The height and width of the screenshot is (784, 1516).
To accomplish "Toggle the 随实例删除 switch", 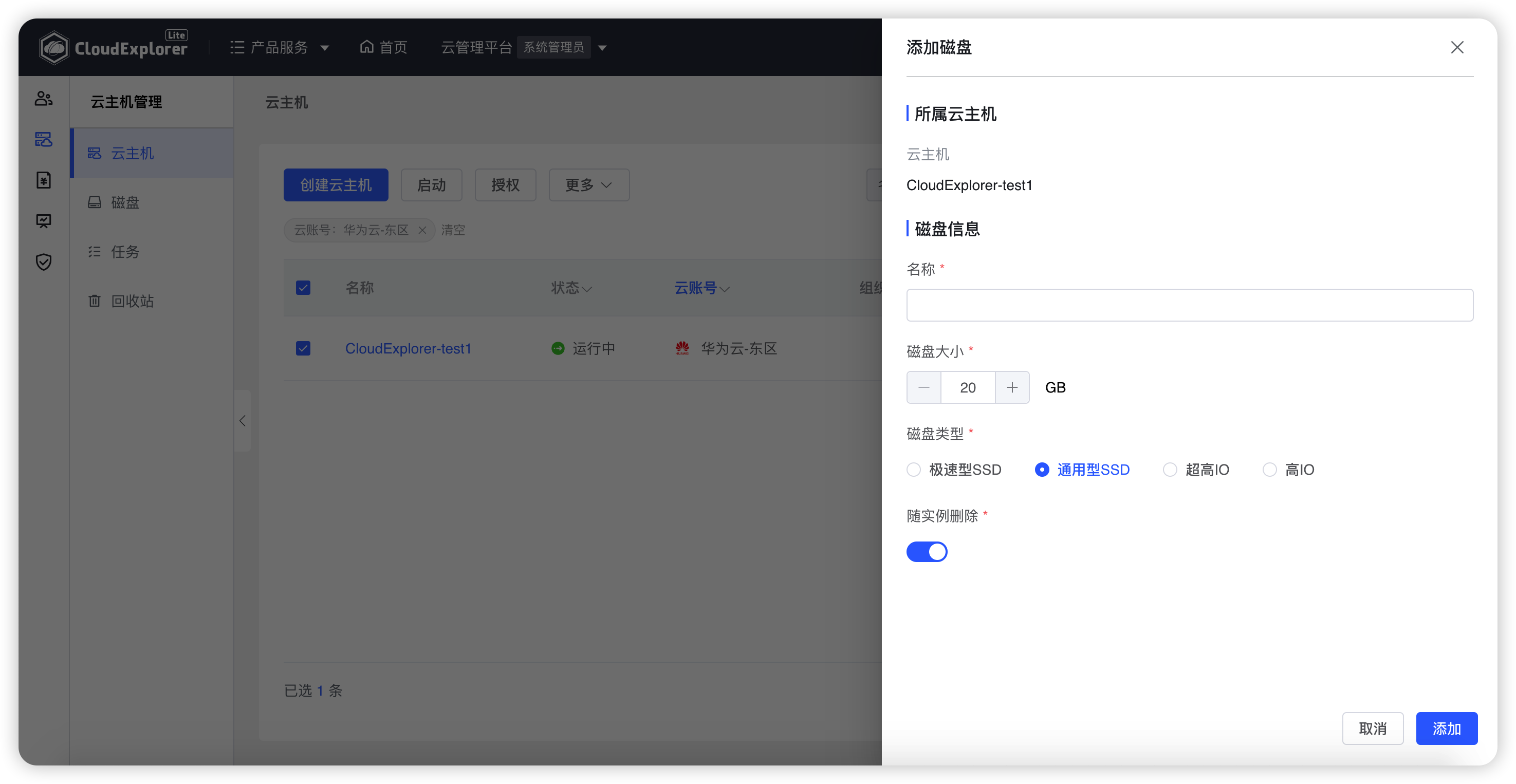I will (x=927, y=552).
